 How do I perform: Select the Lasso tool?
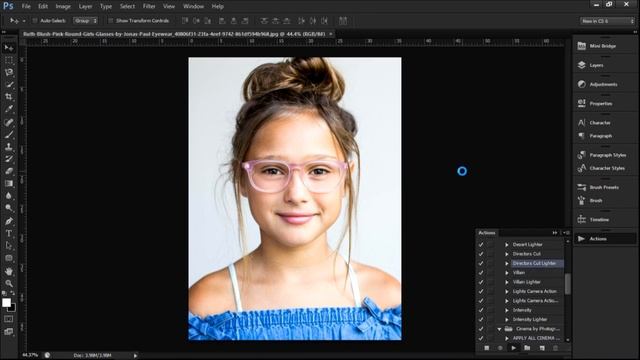[9, 73]
